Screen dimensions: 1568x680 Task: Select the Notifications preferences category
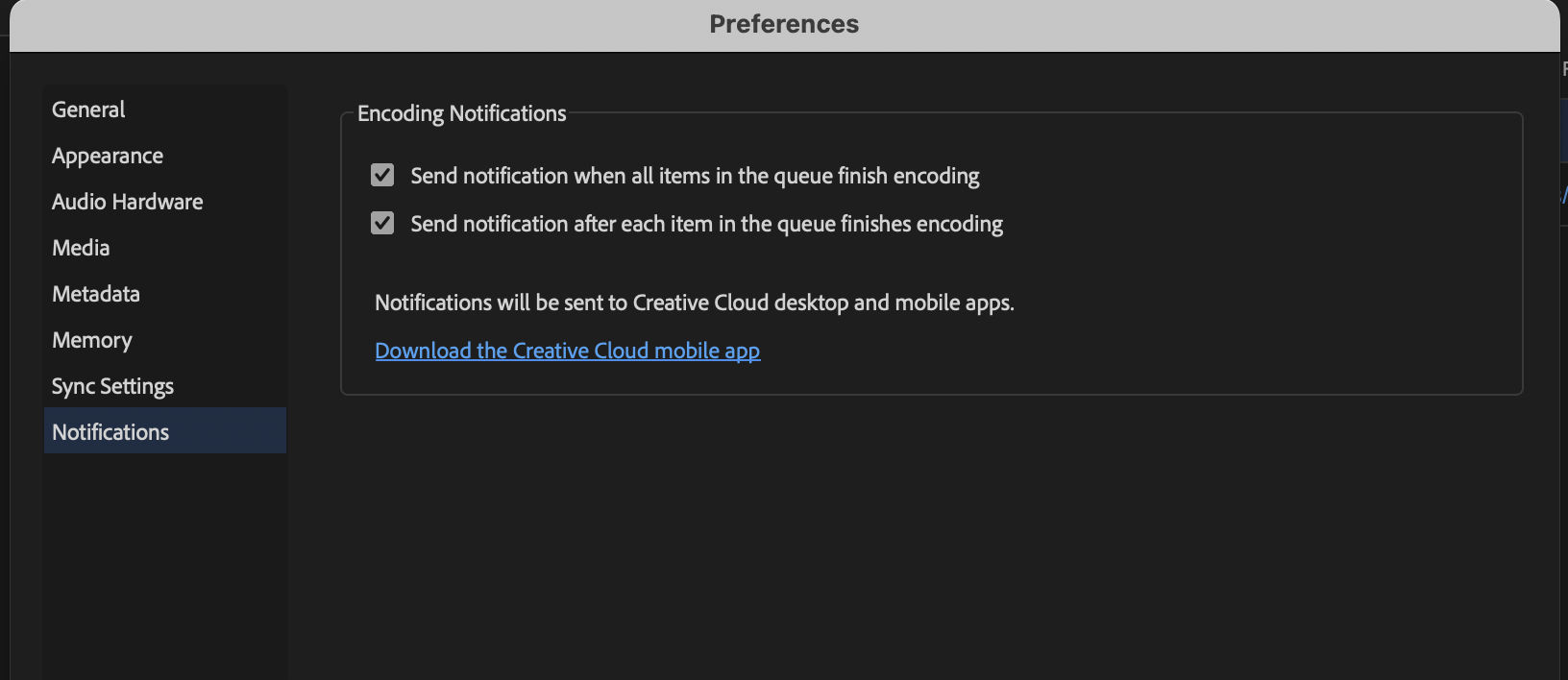coord(110,431)
